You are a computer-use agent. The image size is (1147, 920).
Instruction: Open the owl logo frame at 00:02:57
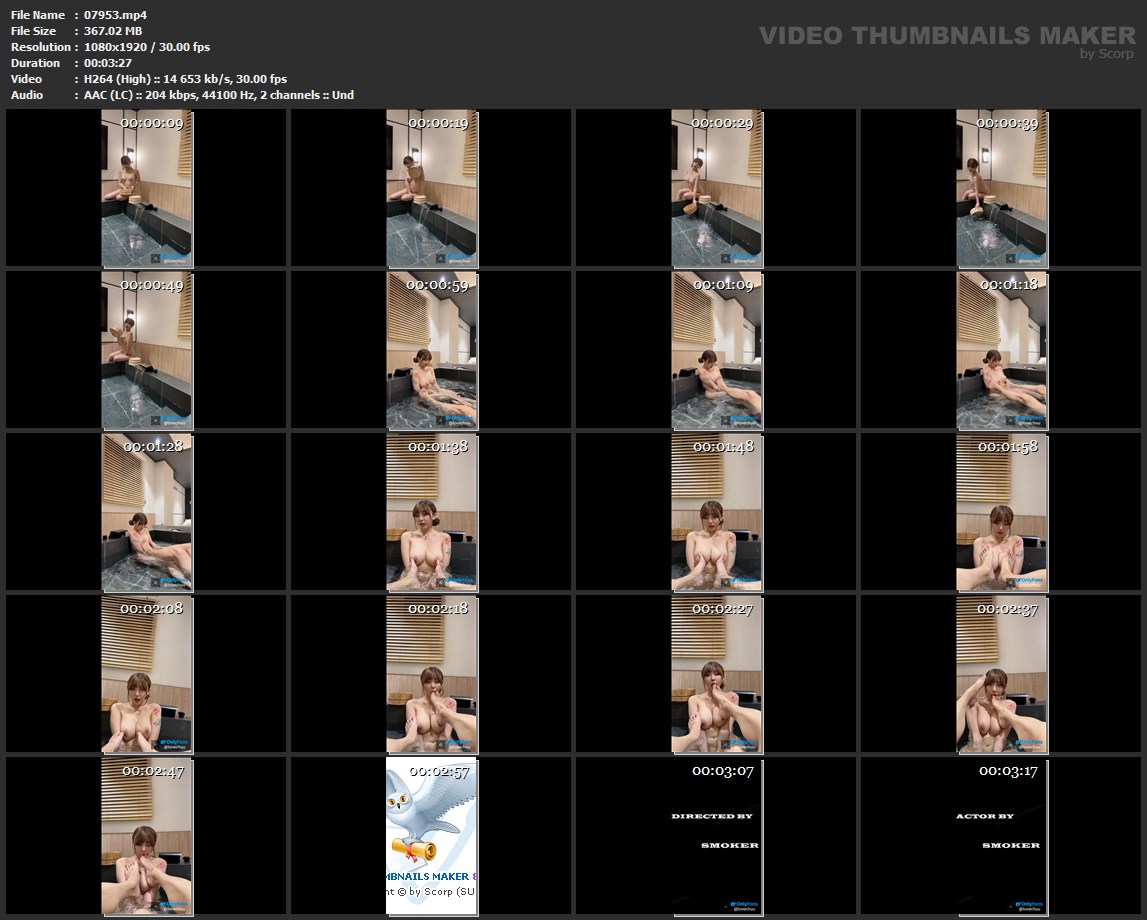coord(432,837)
